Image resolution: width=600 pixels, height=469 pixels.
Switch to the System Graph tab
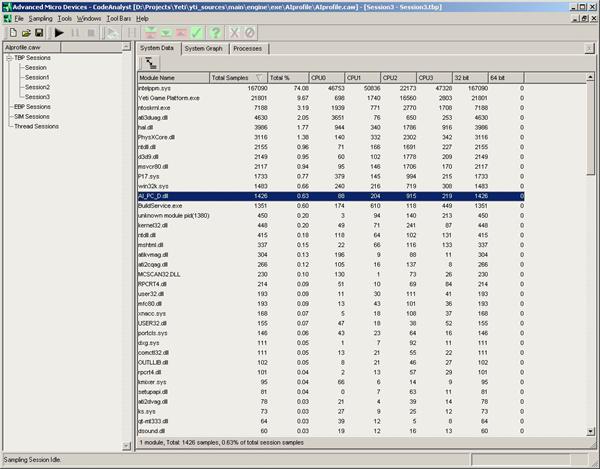204,47
